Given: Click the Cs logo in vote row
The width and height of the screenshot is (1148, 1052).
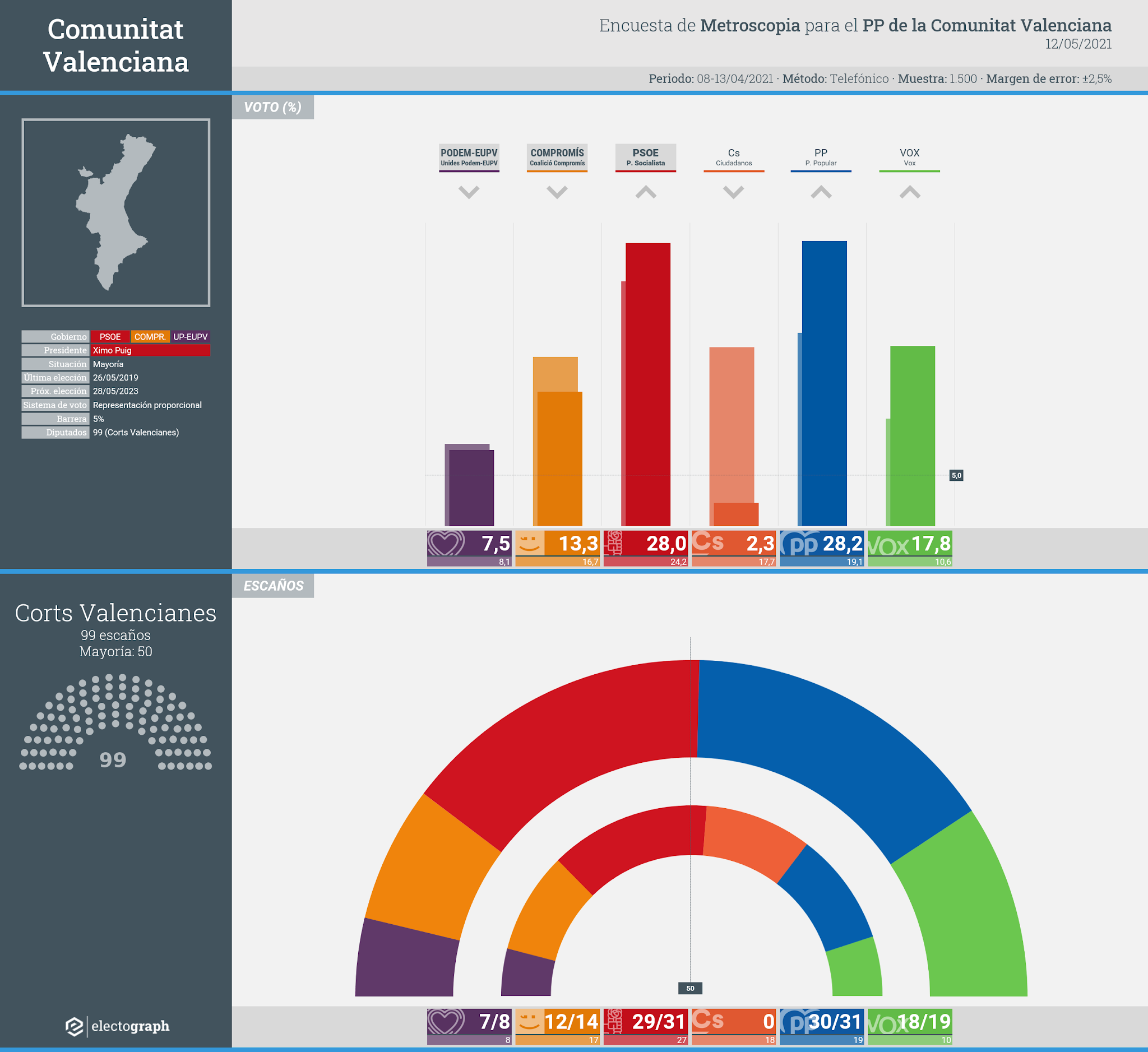Looking at the screenshot, I should pos(708,541).
